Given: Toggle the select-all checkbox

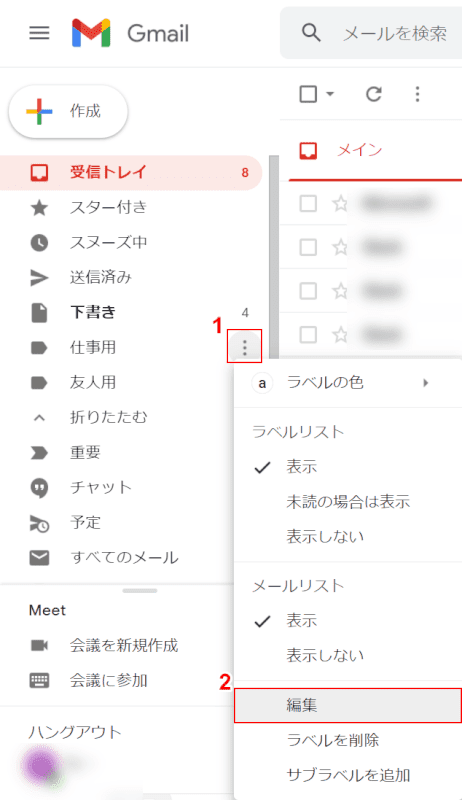Looking at the screenshot, I should 308,94.
